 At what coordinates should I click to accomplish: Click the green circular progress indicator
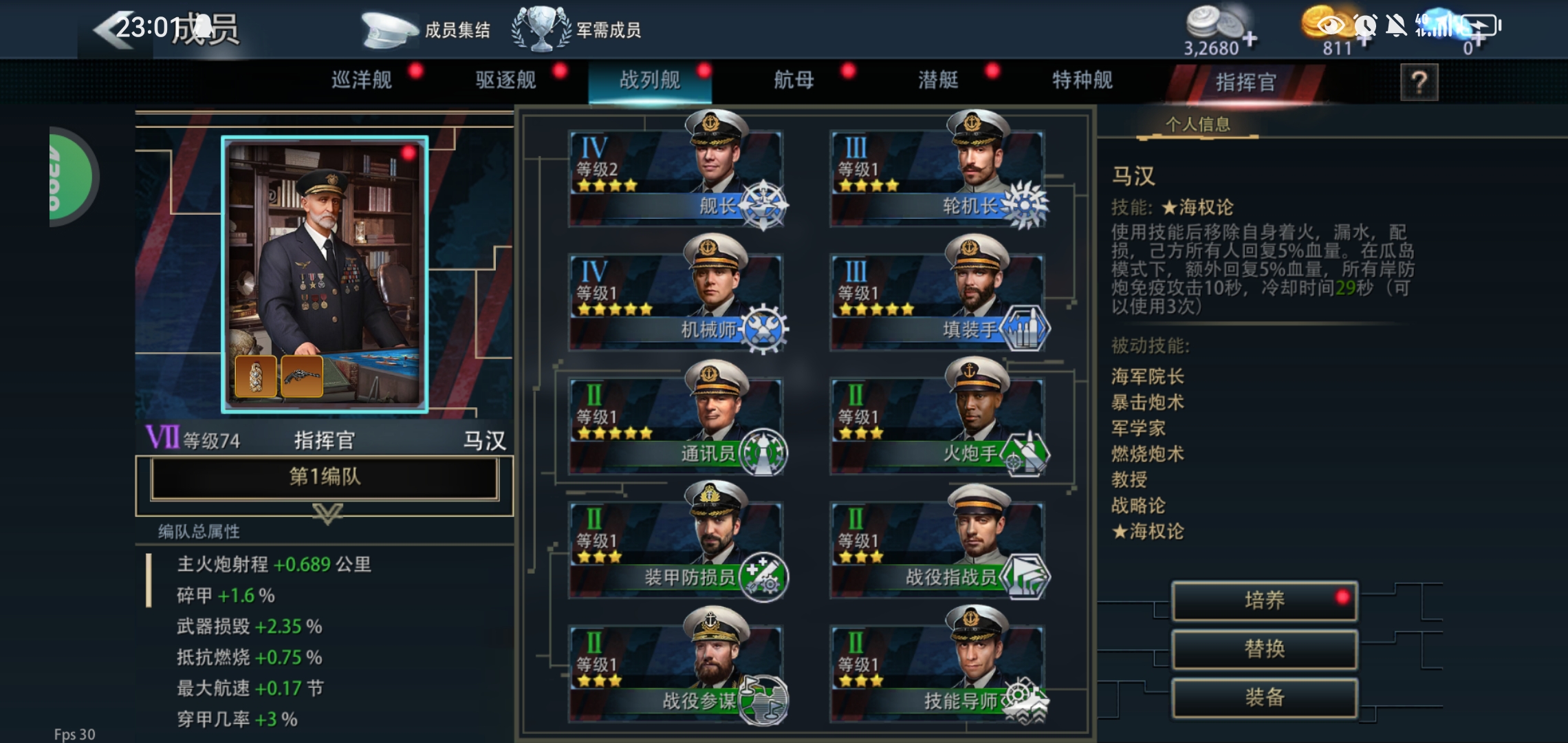click(71, 177)
